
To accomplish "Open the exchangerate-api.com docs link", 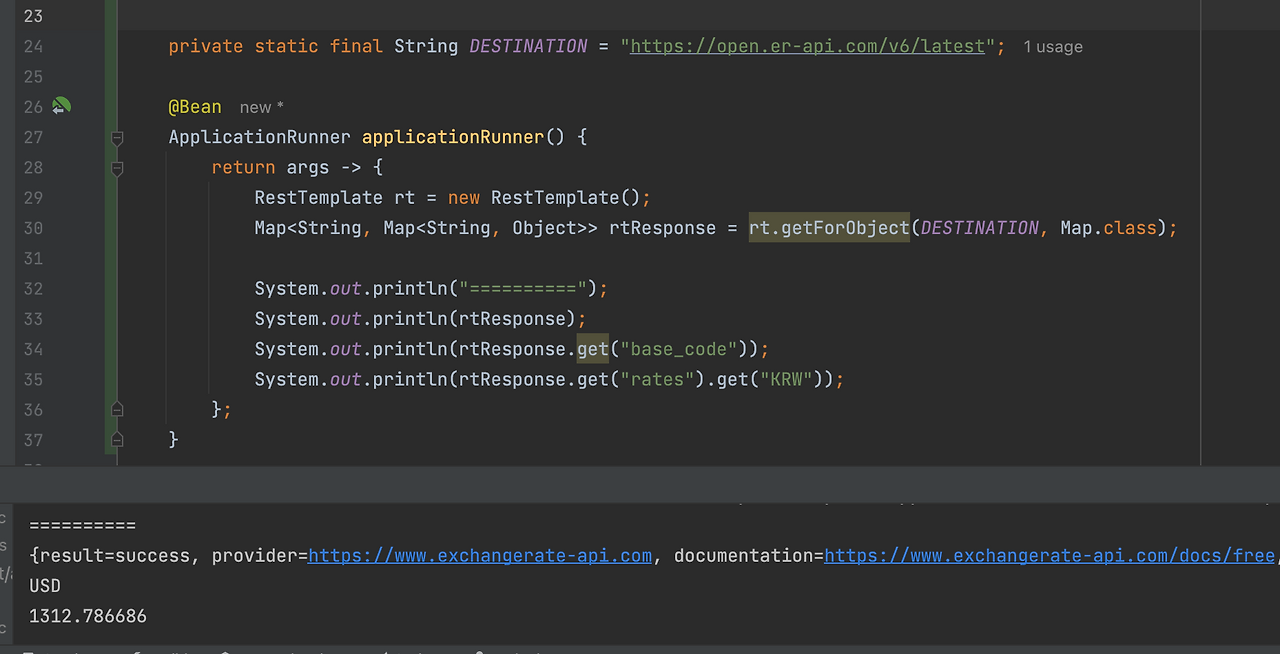I will pyautogui.click(x=1050, y=555).
